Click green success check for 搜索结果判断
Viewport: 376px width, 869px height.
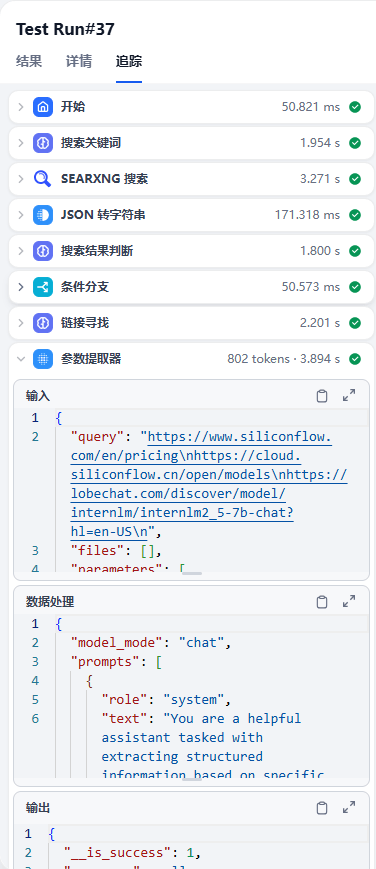355,251
